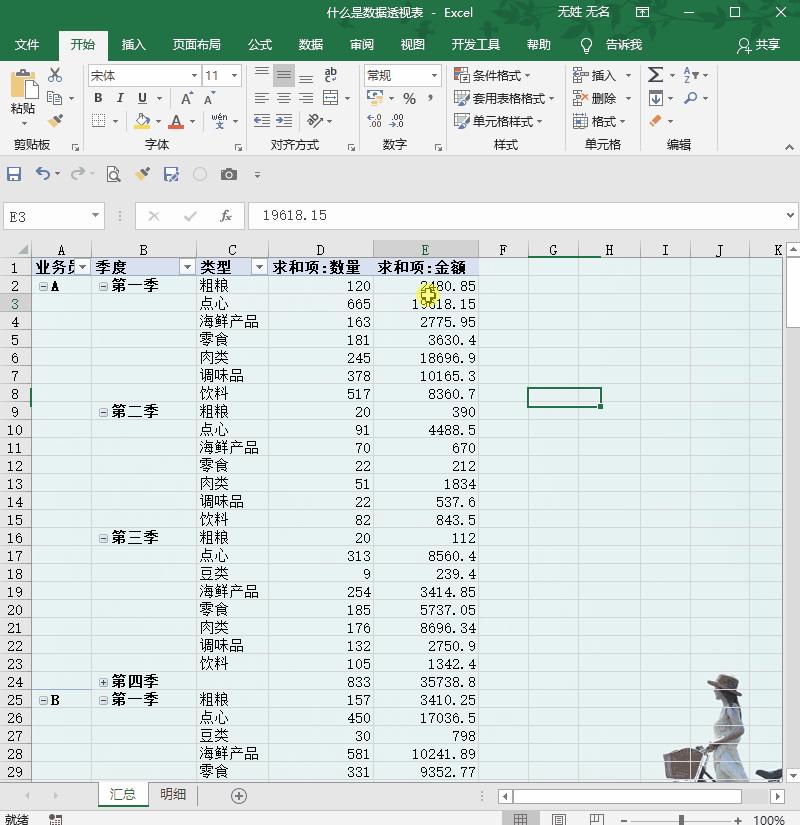The width and height of the screenshot is (800, 825).
Task: Click the AutoSum Σ icon
Action: click(655, 73)
